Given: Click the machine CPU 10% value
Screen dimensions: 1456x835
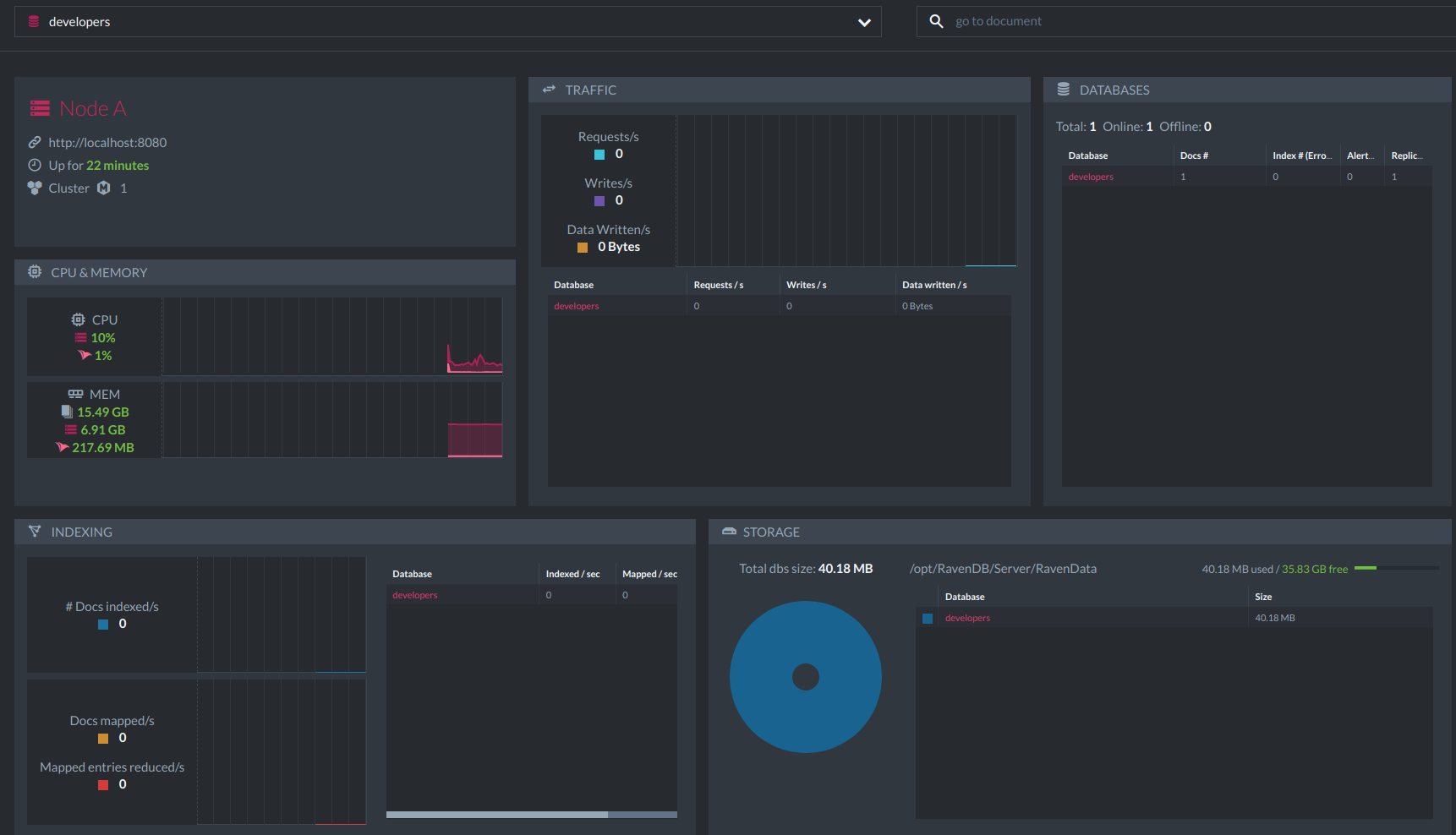Looking at the screenshot, I should (x=103, y=338).
